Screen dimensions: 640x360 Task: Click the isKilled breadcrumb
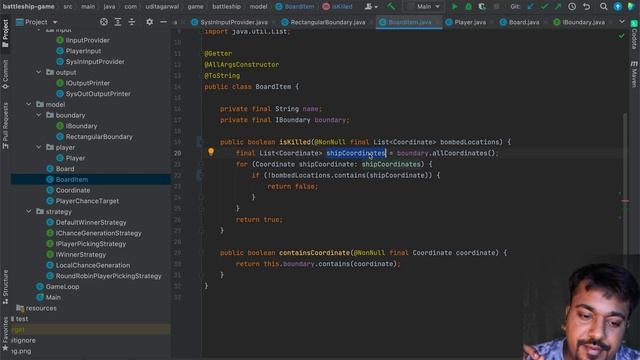tap(337, 7)
